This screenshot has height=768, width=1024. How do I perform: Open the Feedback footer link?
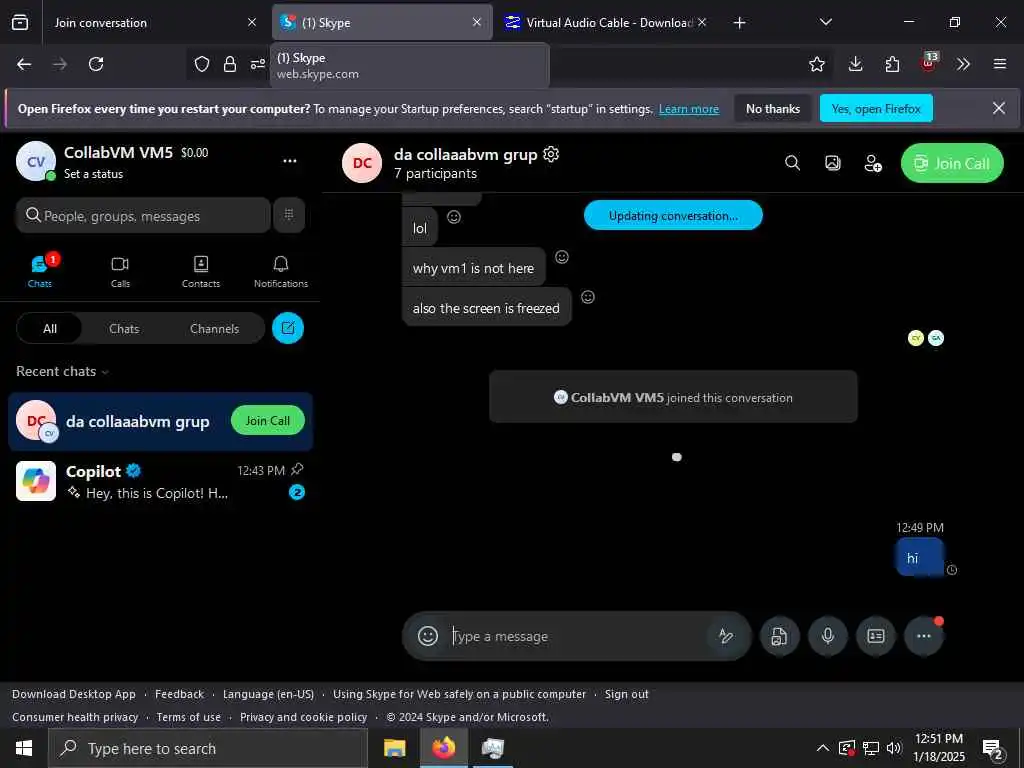point(180,694)
